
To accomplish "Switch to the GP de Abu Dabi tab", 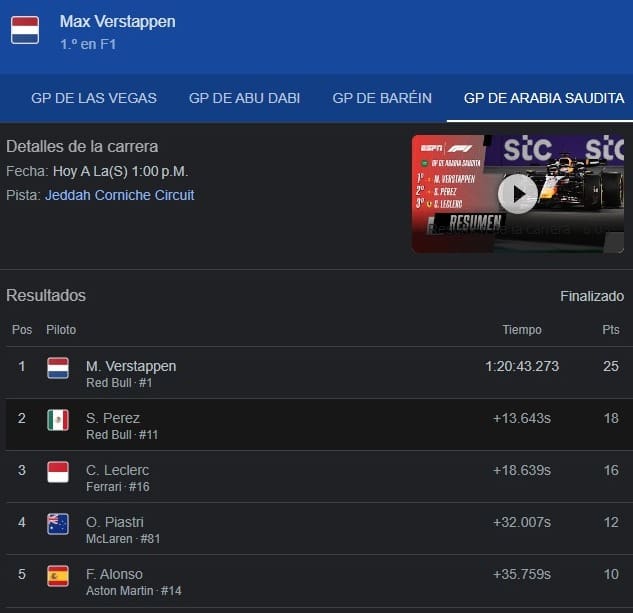I will 244,98.
